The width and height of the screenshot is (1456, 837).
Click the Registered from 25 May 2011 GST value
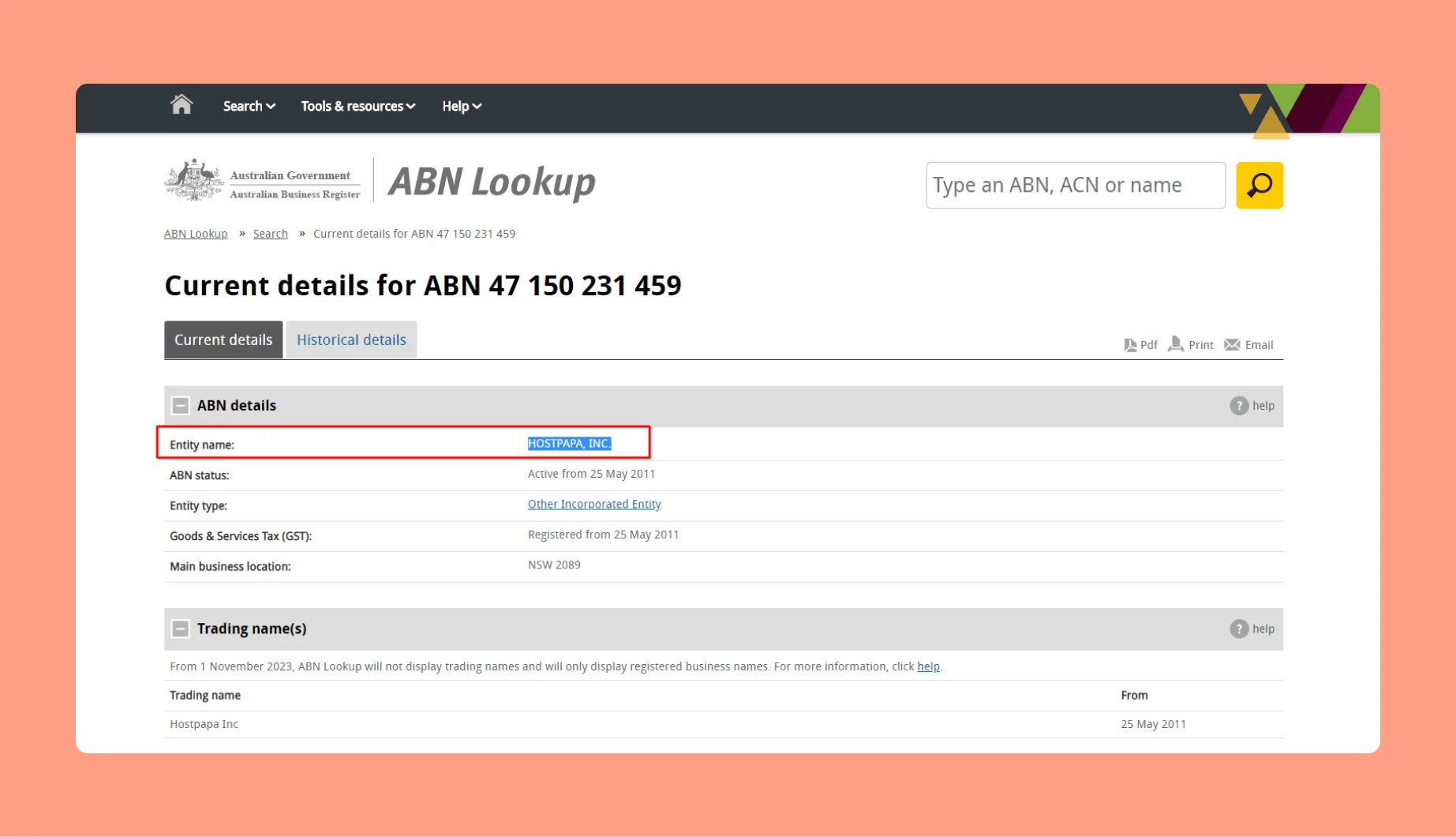pos(603,535)
